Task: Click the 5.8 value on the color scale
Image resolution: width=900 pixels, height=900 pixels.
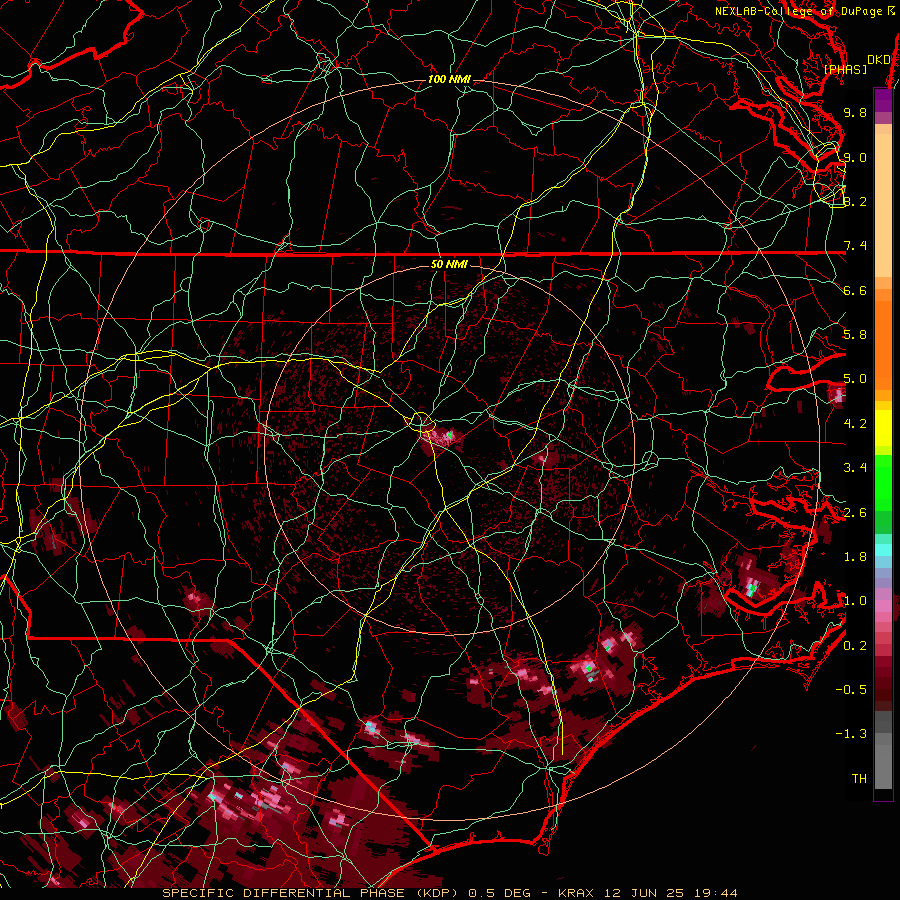Action: pos(855,335)
